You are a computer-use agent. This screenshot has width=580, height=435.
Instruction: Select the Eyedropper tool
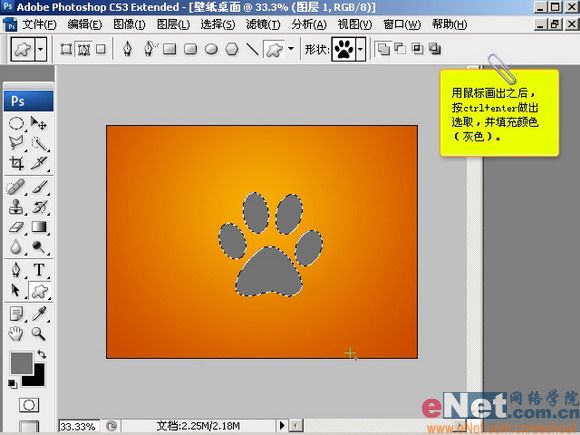39,314
